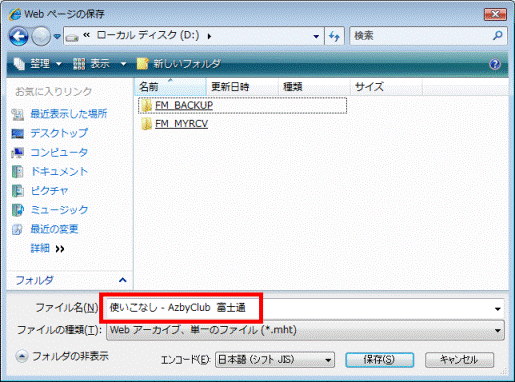Image resolution: width=515 pixels, height=382 pixels.
Task: Click the ピクチャ icon in sidebar
Action: click(18, 191)
